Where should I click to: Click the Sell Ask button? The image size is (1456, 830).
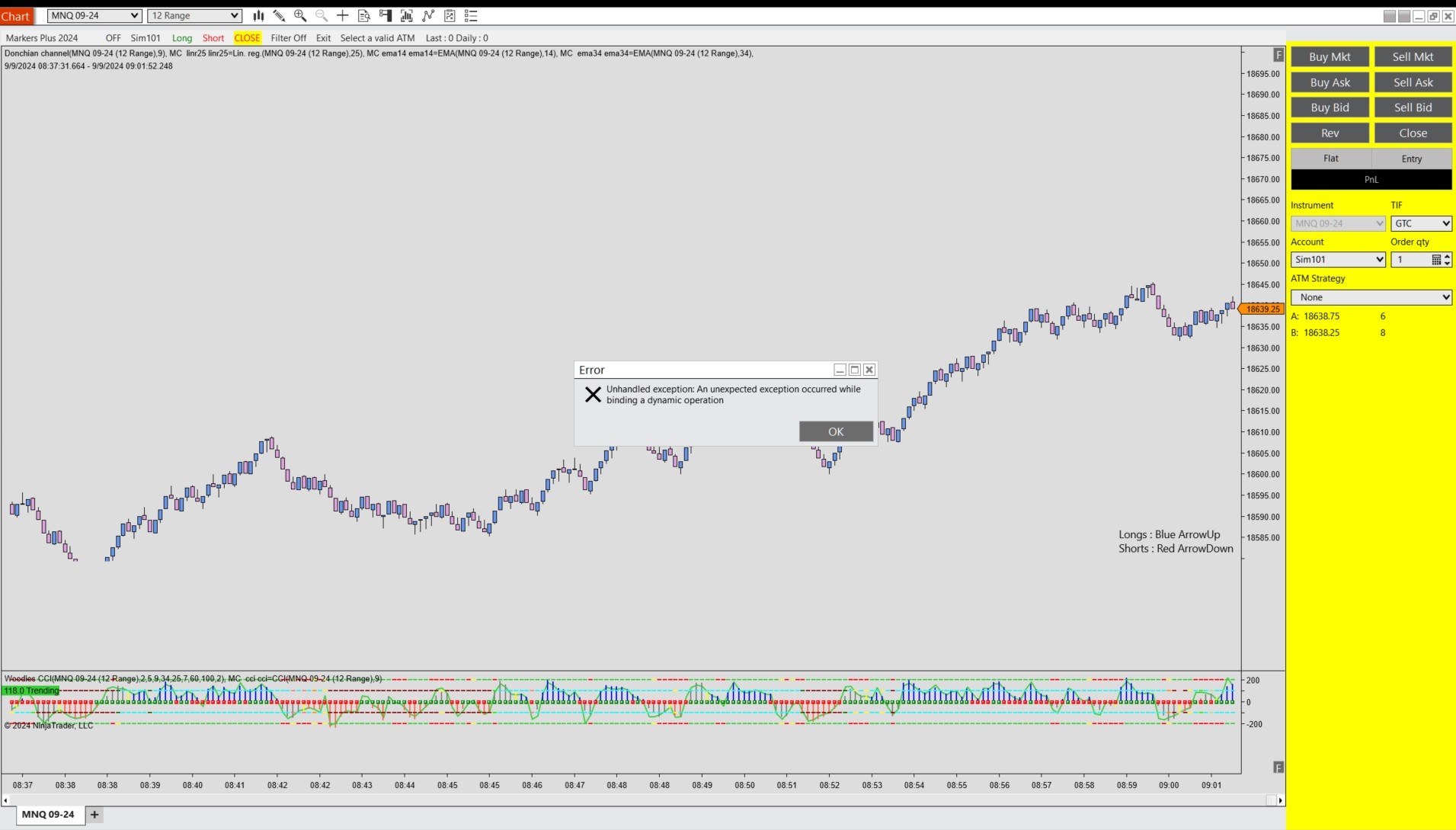[x=1413, y=82]
